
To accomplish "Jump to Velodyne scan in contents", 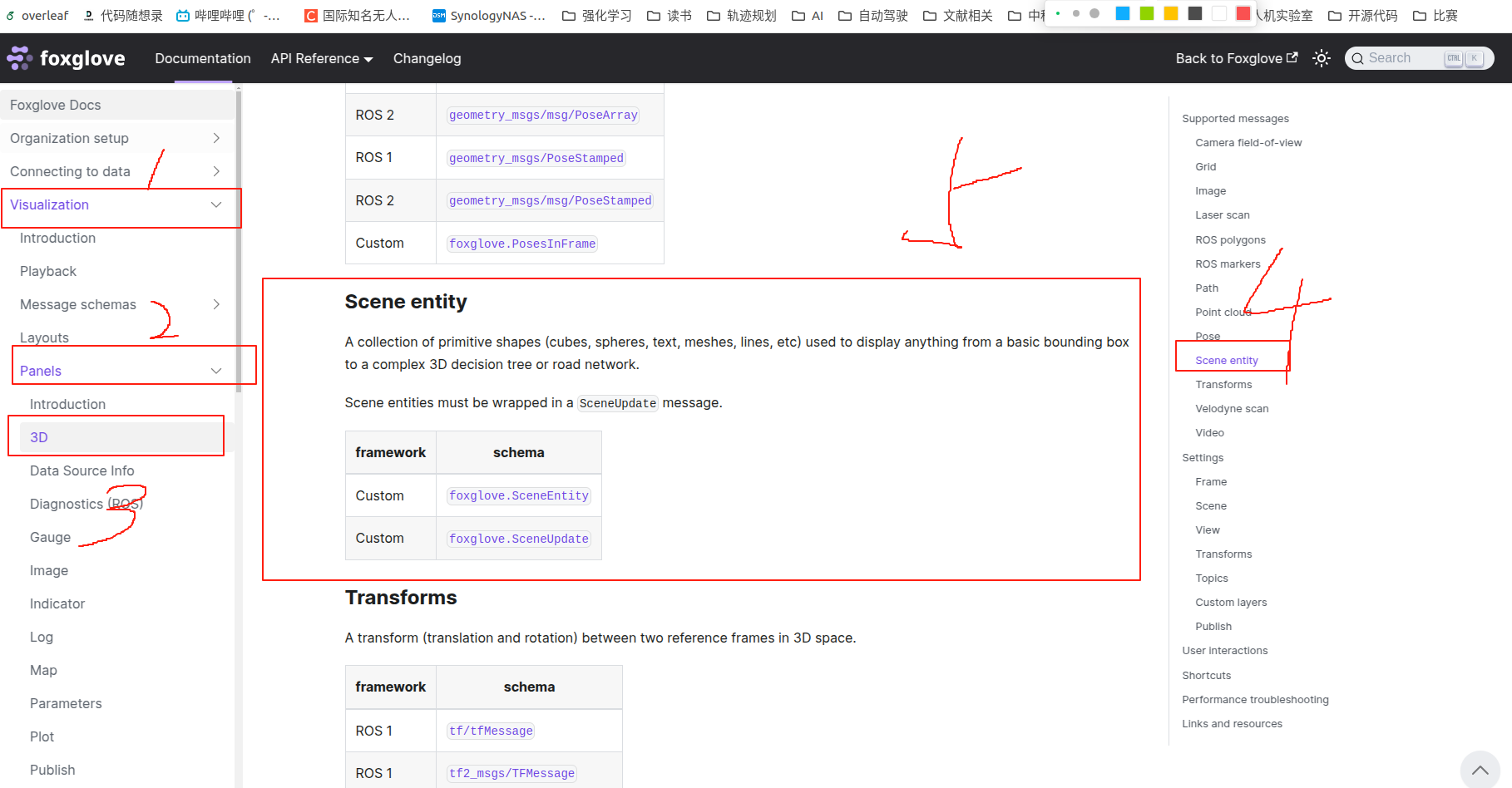I will coord(1232,408).
